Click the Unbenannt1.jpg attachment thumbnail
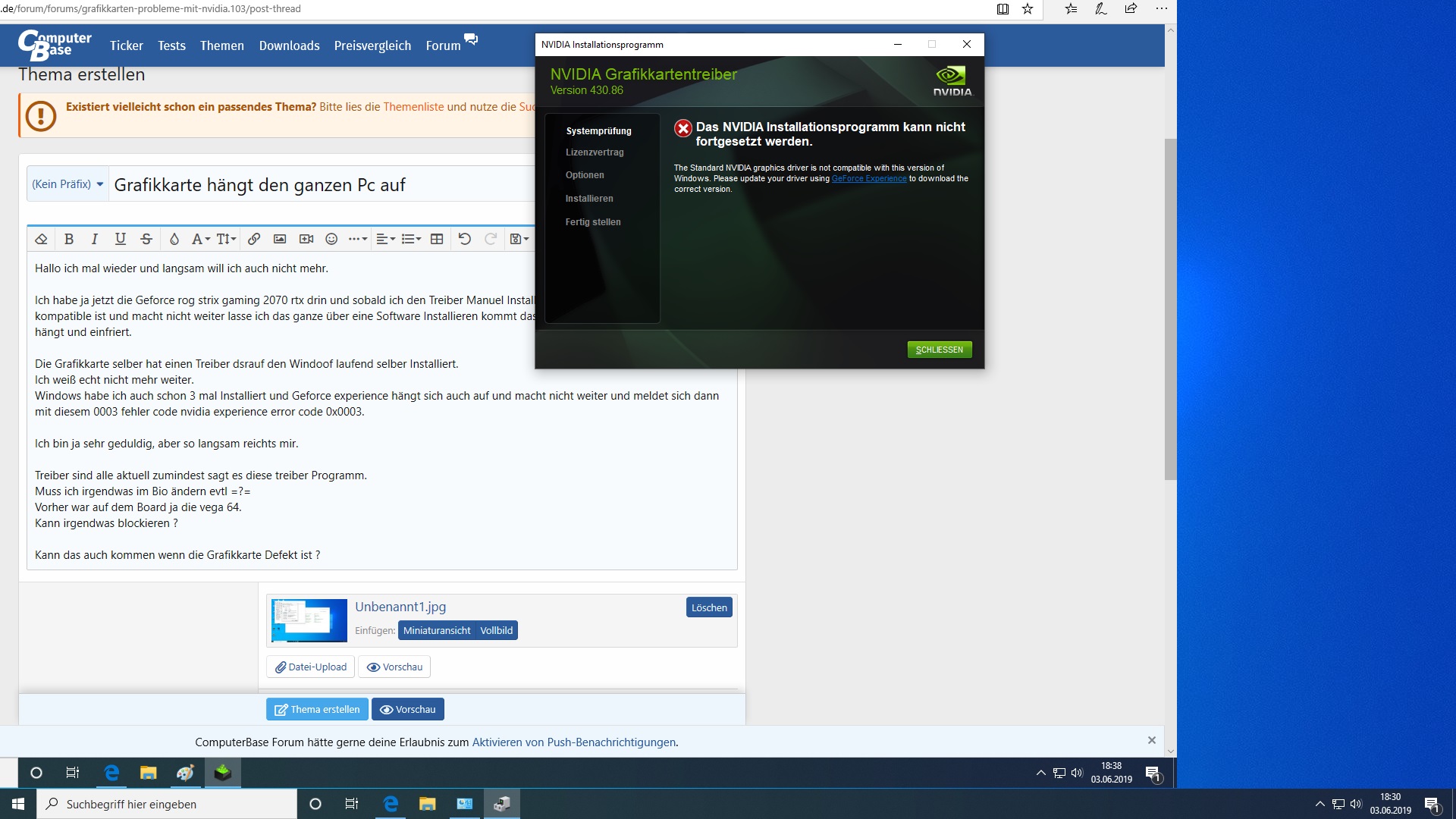1456x819 pixels. pos(309,620)
